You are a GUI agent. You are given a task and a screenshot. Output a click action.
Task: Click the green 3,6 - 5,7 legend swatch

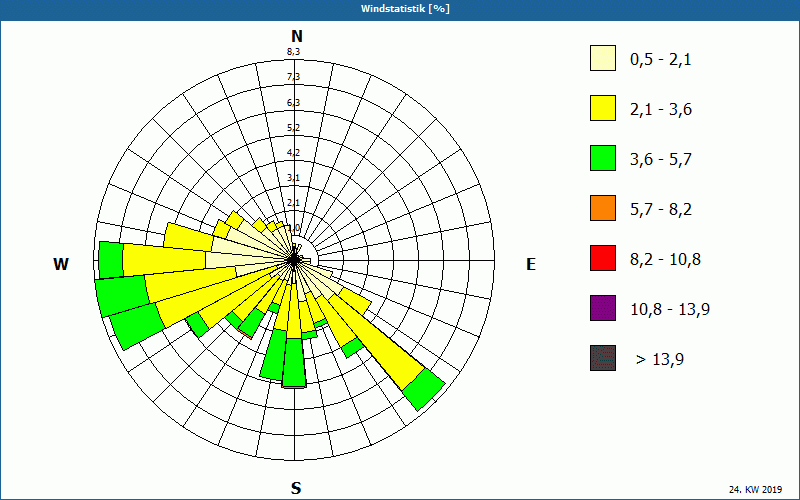(603, 158)
